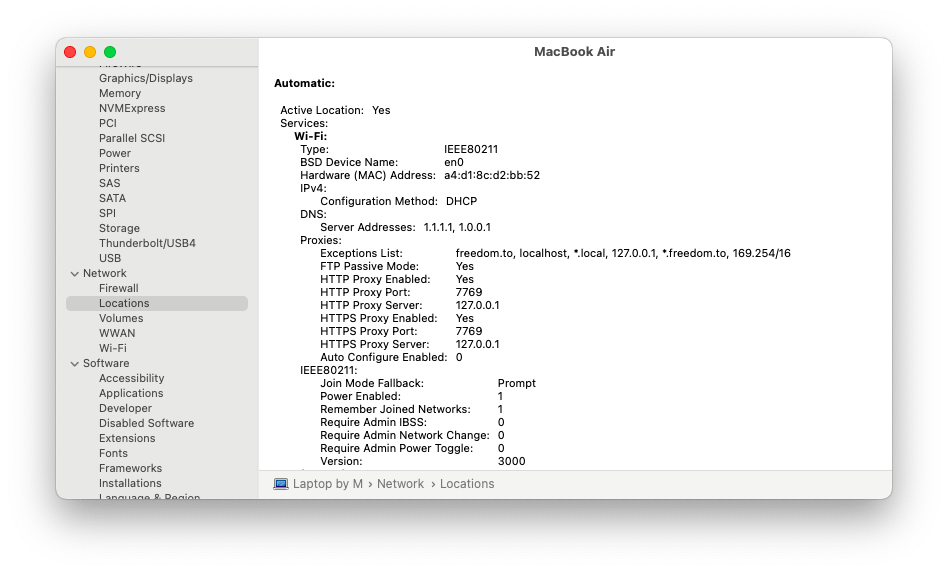This screenshot has height=573, width=948.
Task: Click the HTTP Proxy Server value 127.0.0.1
Action: (x=477, y=305)
